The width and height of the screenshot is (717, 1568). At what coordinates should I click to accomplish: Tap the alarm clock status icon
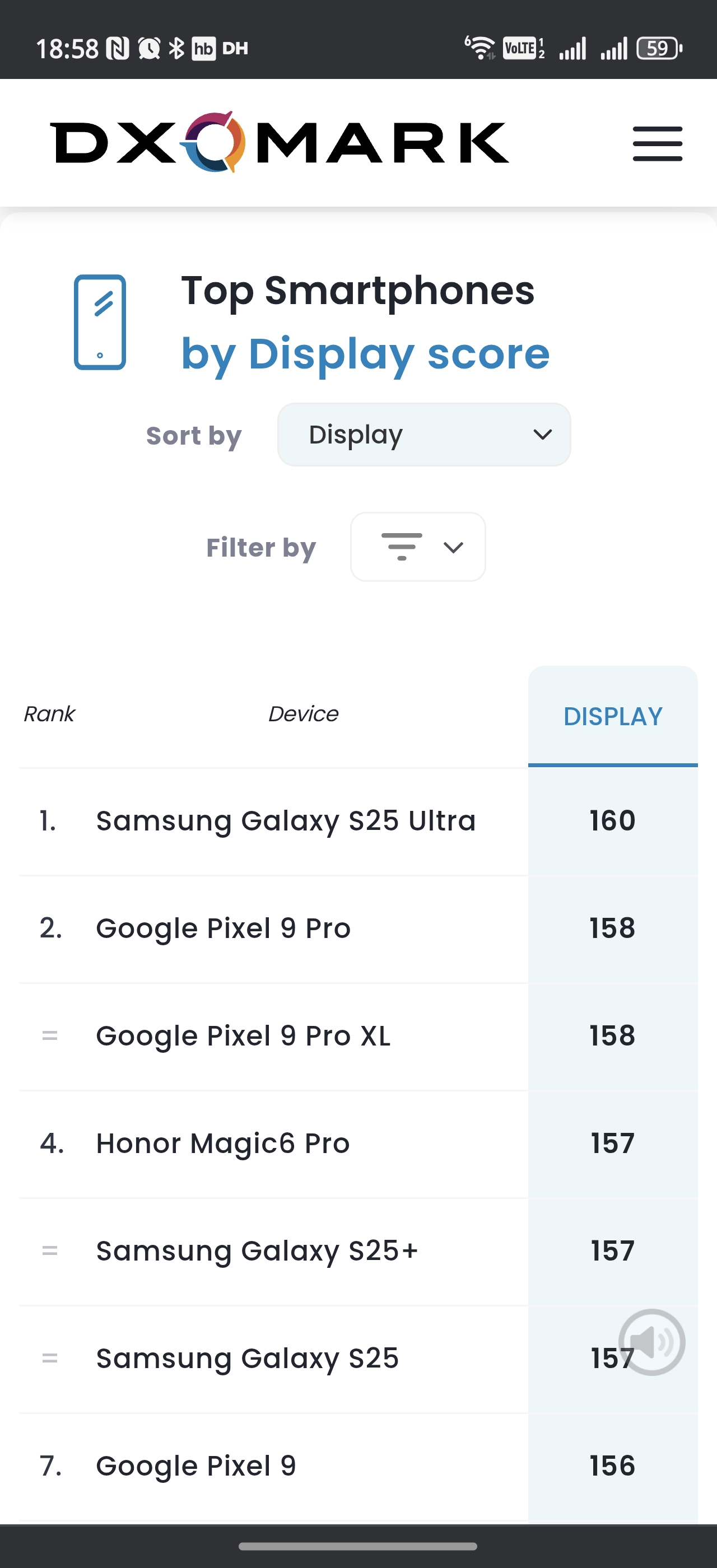point(149,48)
